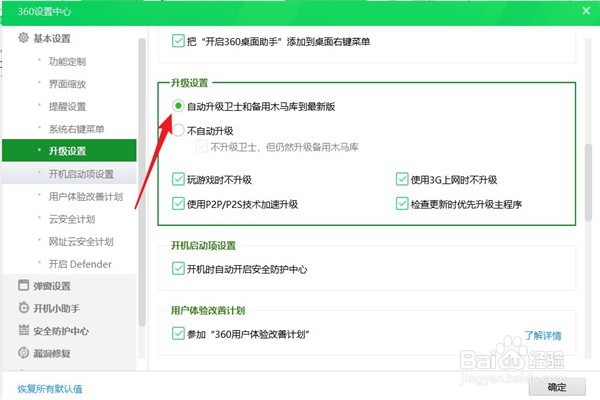
Task: Open 功能定制 in the sidebar
Action: (x=69, y=61)
